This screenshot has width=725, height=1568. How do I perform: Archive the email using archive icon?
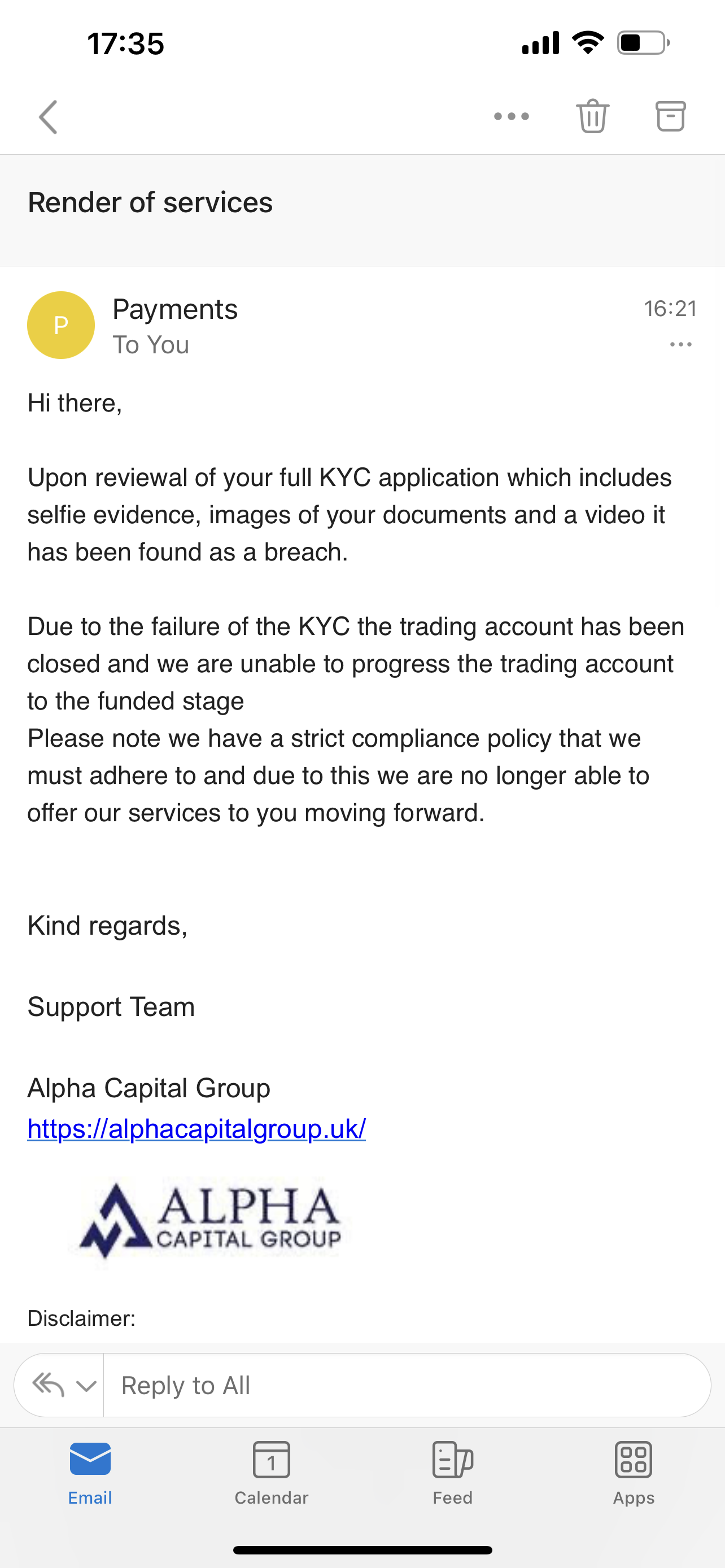click(670, 116)
